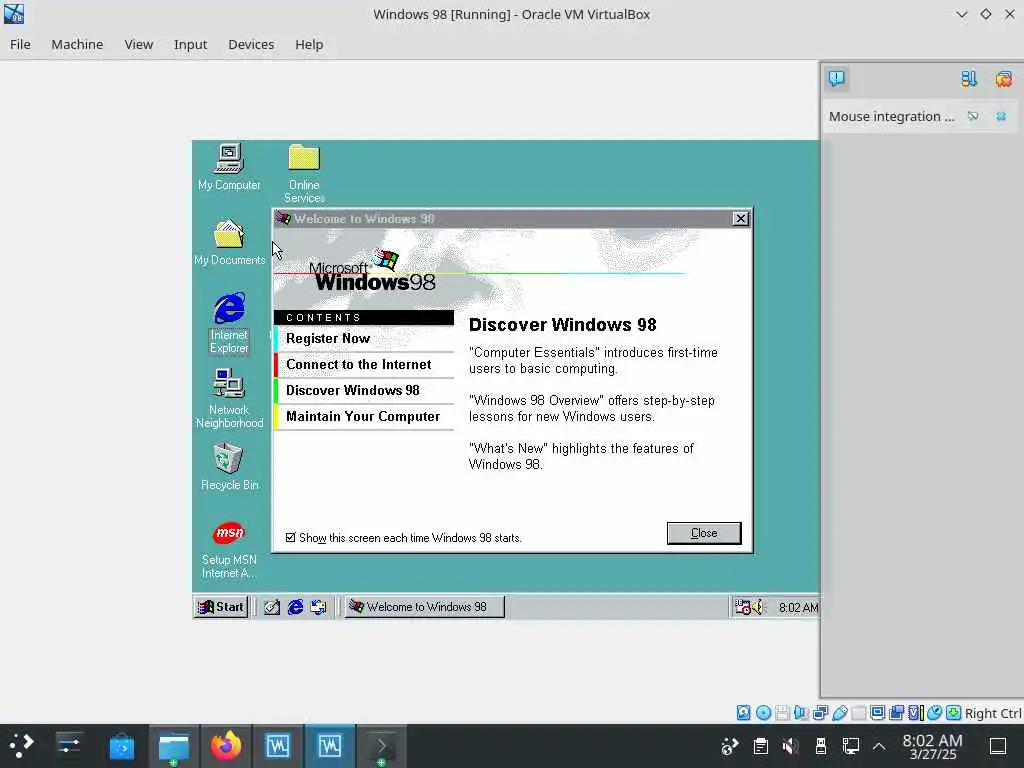The height and width of the screenshot is (768, 1024).
Task: Close the Welcome to Windows 98 dialog with X
Action: 740,219
